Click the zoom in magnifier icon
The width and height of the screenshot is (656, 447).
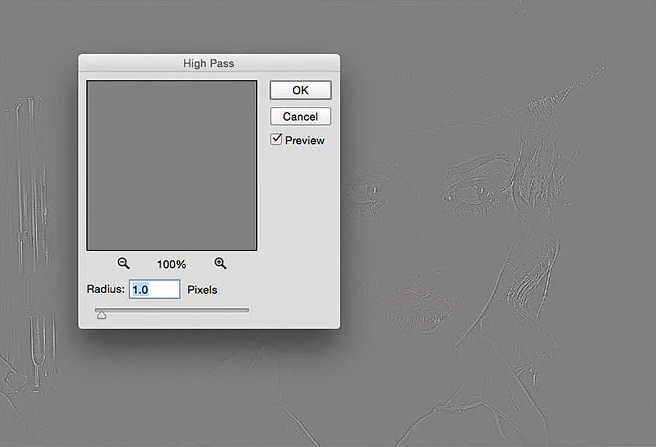click(x=220, y=263)
